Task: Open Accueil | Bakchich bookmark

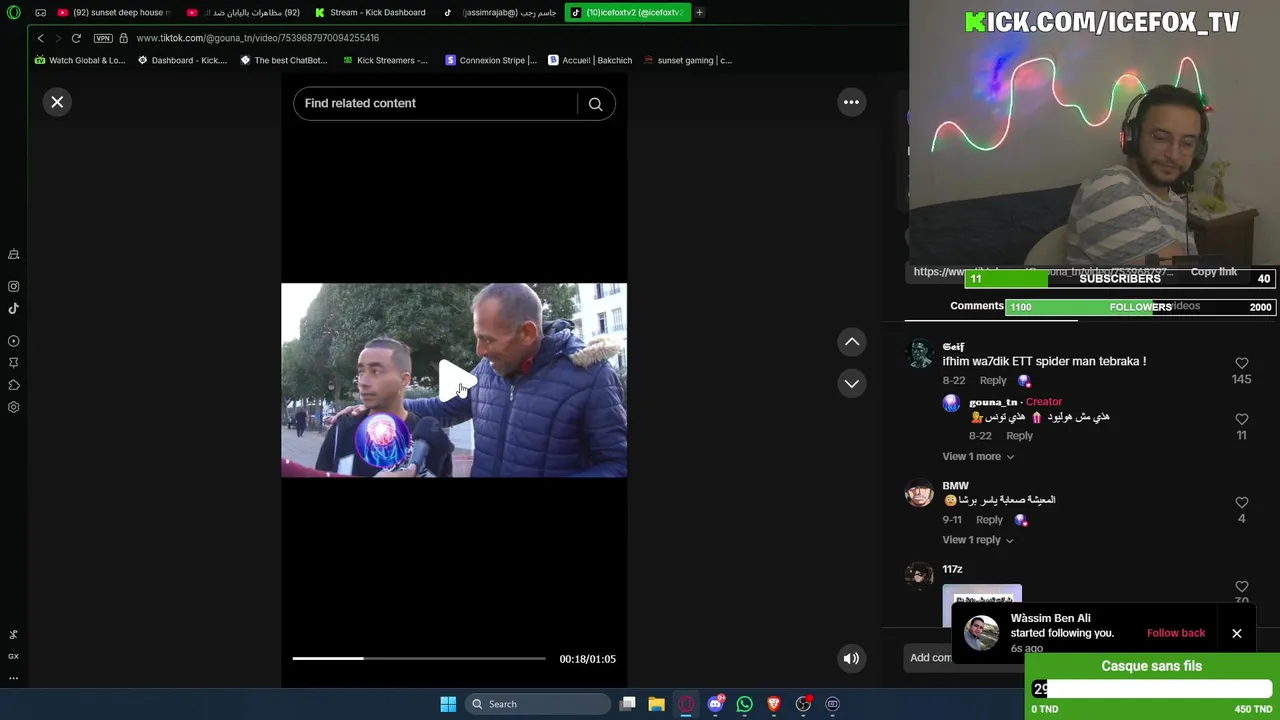Action: click(x=590, y=60)
